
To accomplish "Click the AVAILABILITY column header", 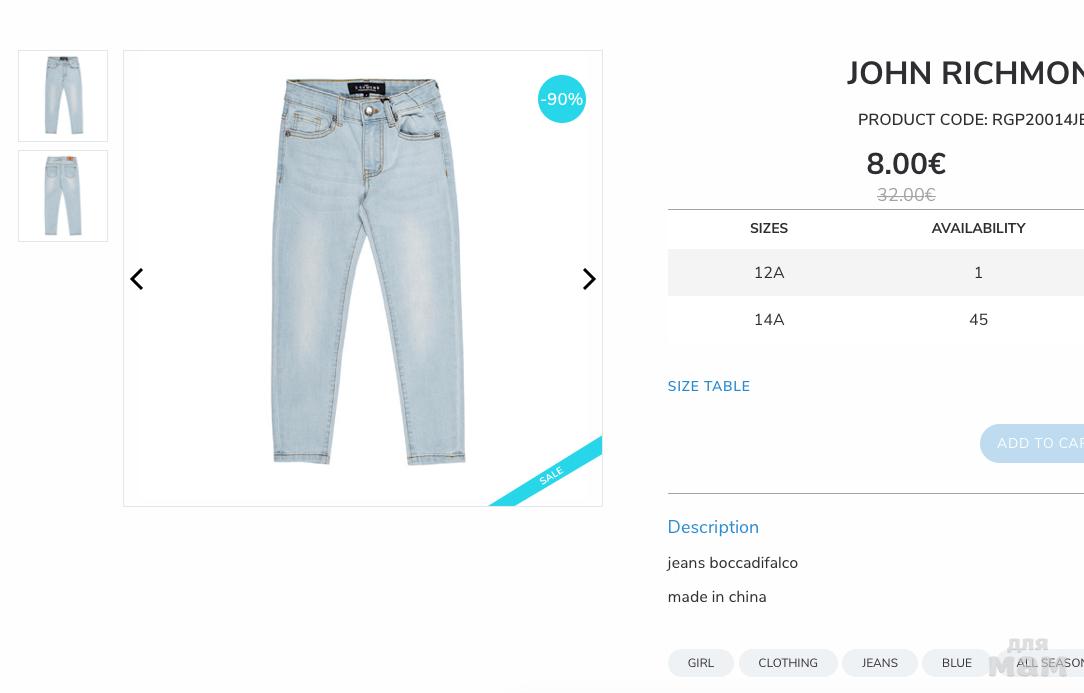I will coord(978,229).
